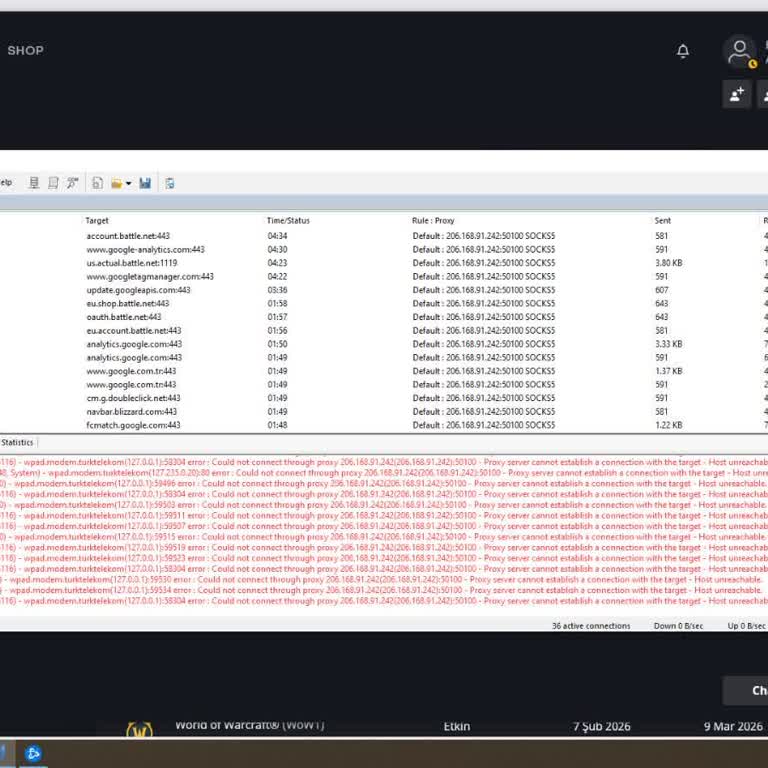Click the new profile document icon
The image size is (768, 768).
[98, 183]
